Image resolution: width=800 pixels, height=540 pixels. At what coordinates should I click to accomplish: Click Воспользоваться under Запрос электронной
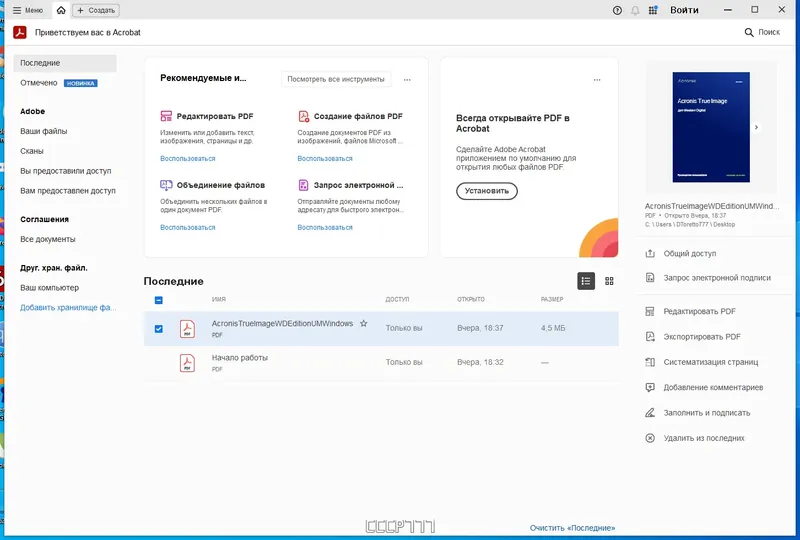tap(325, 228)
